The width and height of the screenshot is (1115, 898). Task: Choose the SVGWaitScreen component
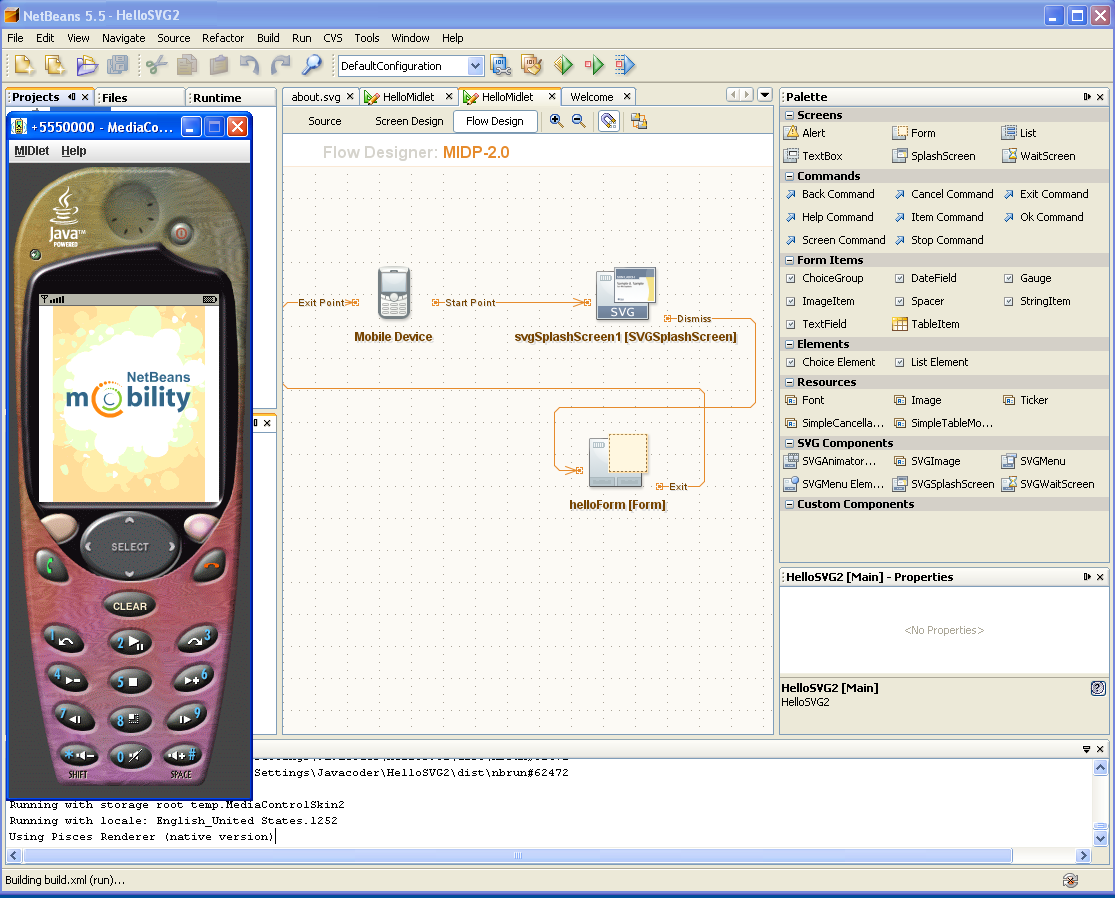click(1048, 484)
